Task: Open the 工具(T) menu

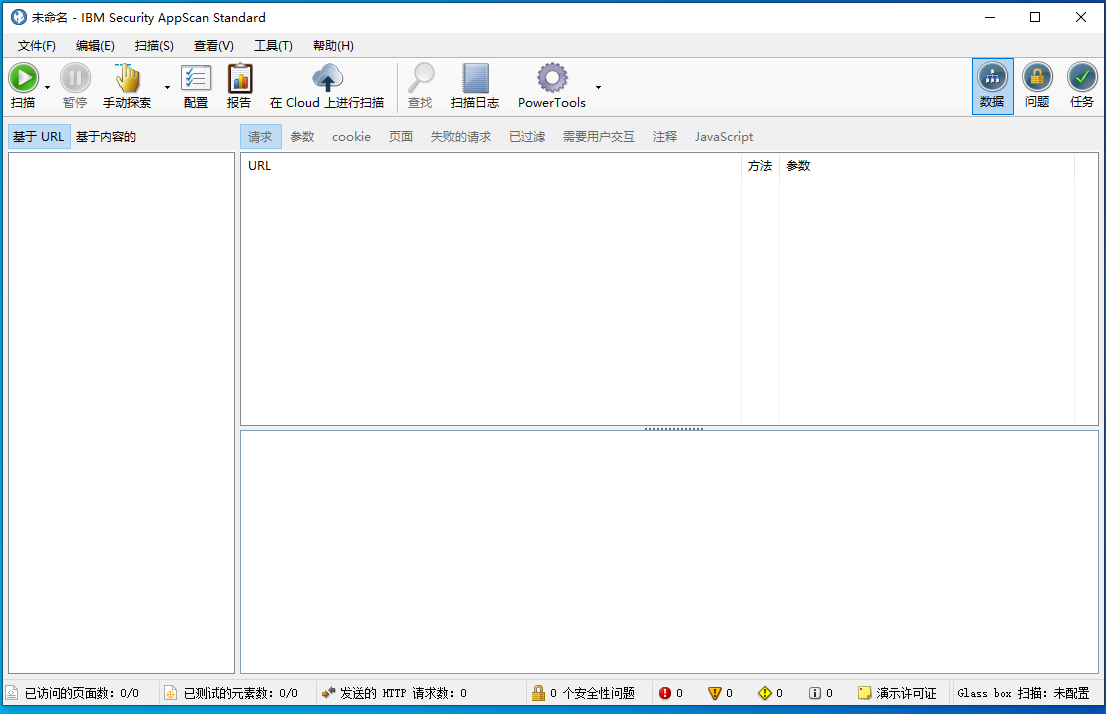Action: (x=273, y=46)
